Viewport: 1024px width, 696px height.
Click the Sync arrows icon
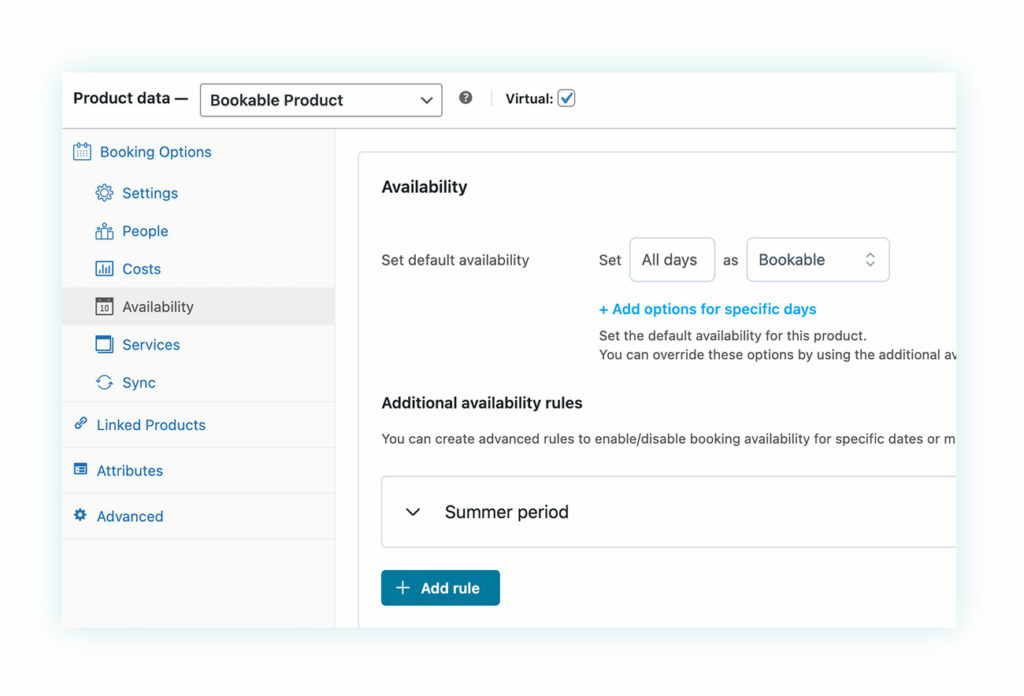pos(104,383)
